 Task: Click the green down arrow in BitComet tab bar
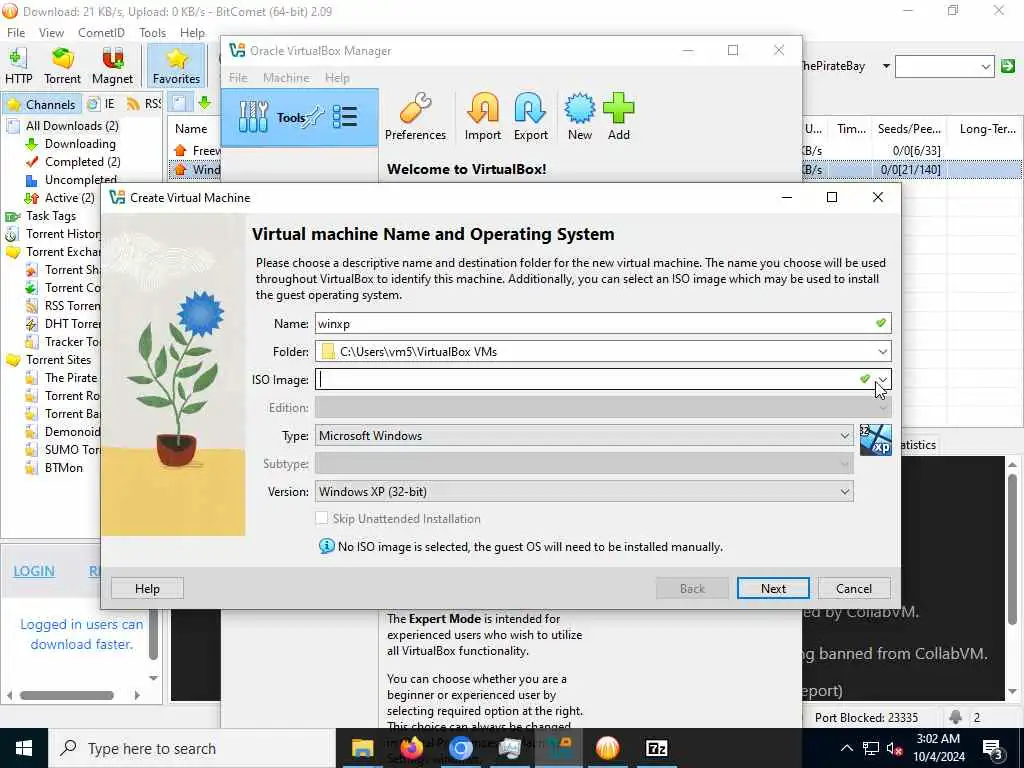(x=204, y=103)
